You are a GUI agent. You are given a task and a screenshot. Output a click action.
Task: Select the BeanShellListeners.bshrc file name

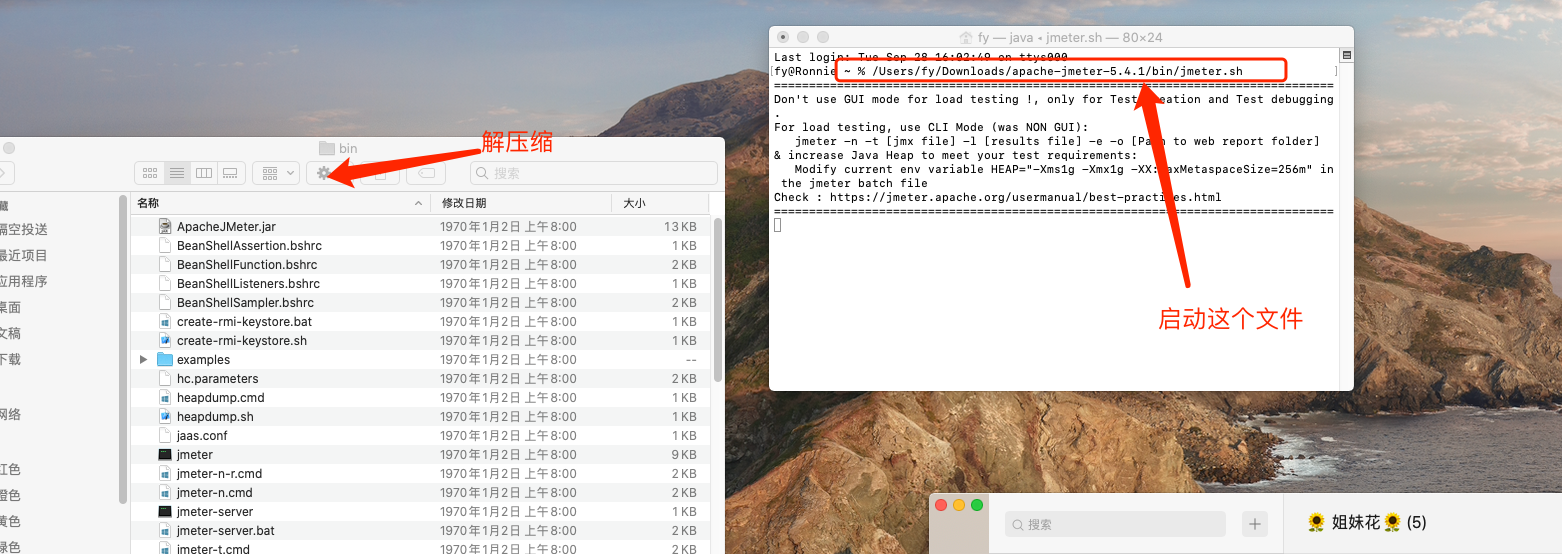tap(248, 284)
